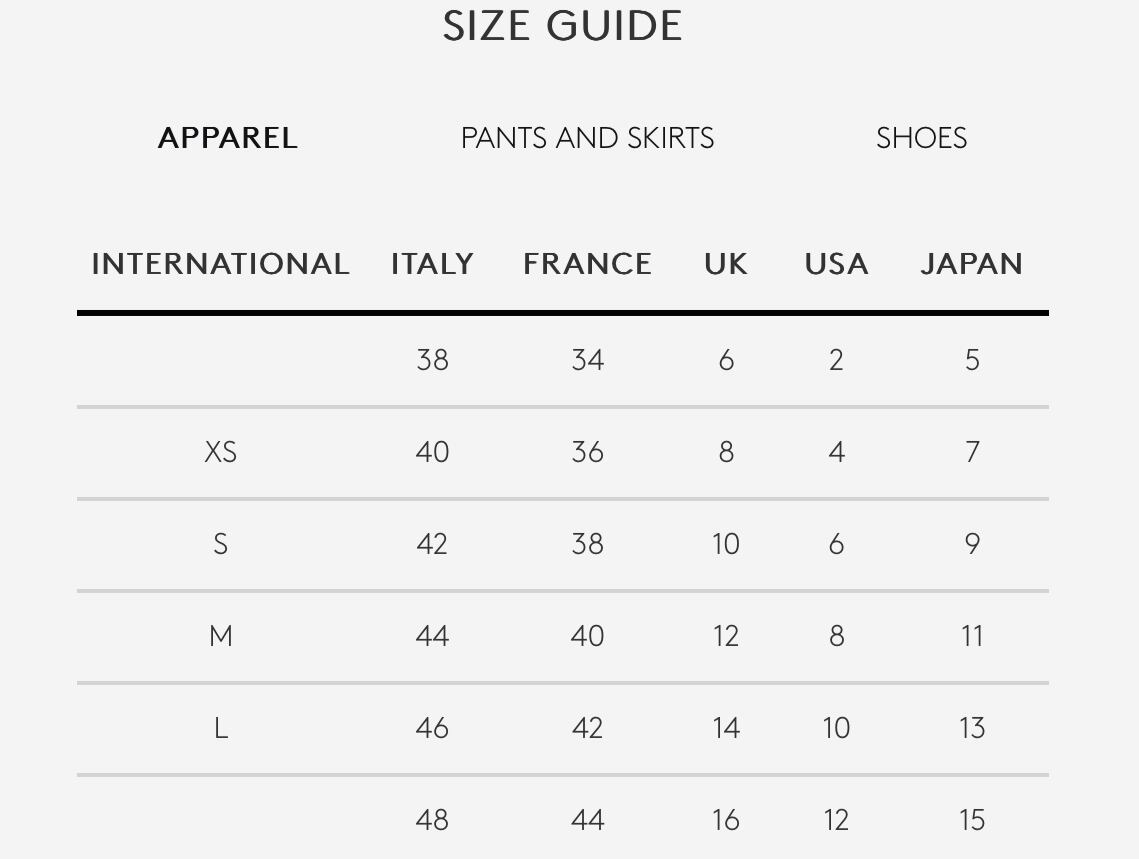Click the S international size cell
The width and height of the screenshot is (1139, 859).
(x=220, y=544)
